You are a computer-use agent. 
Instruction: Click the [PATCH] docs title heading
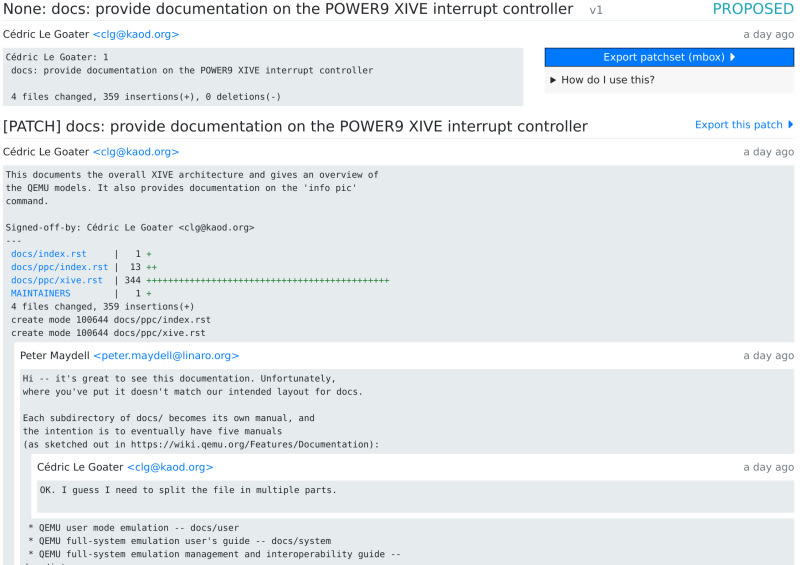[x=295, y=126]
